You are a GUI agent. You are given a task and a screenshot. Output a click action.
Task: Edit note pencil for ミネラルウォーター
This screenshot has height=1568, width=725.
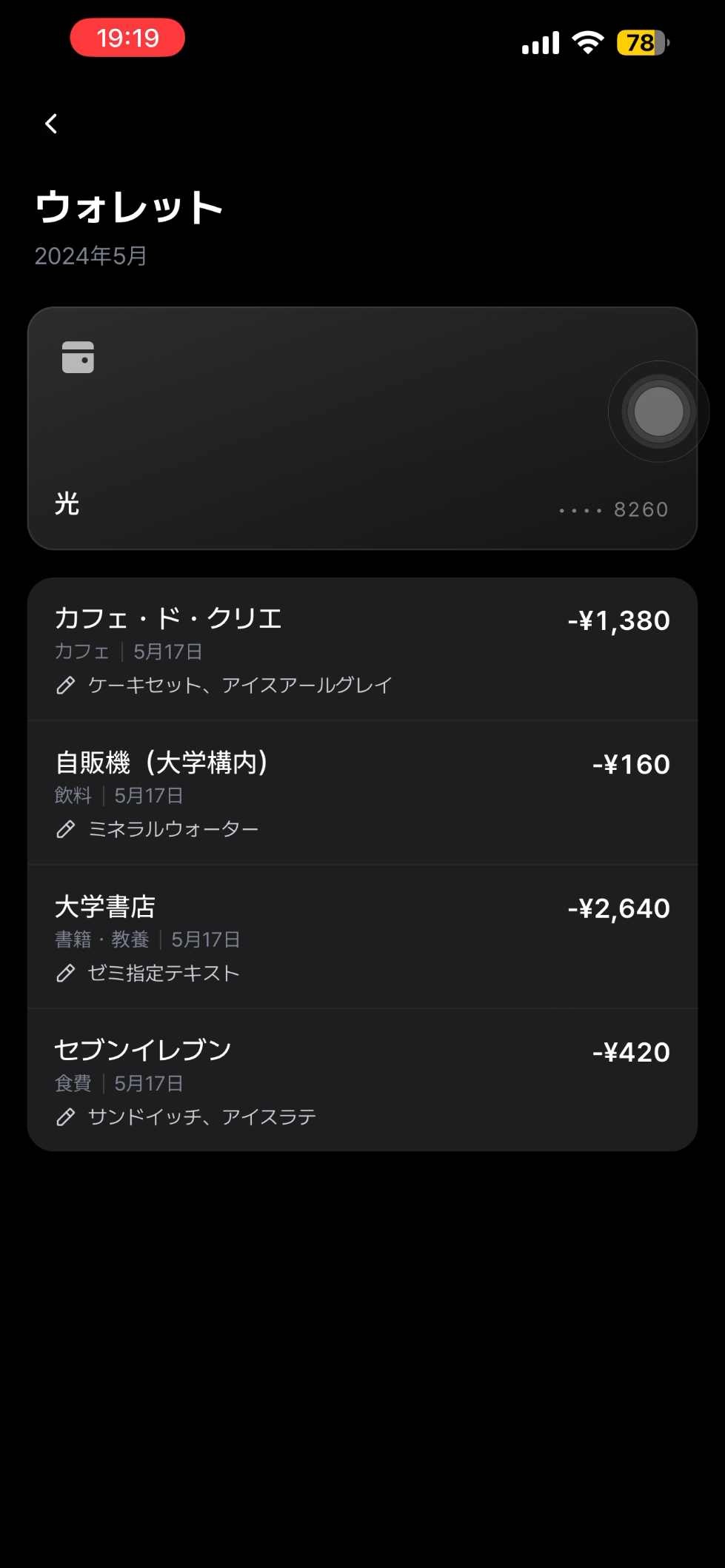coord(66,829)
